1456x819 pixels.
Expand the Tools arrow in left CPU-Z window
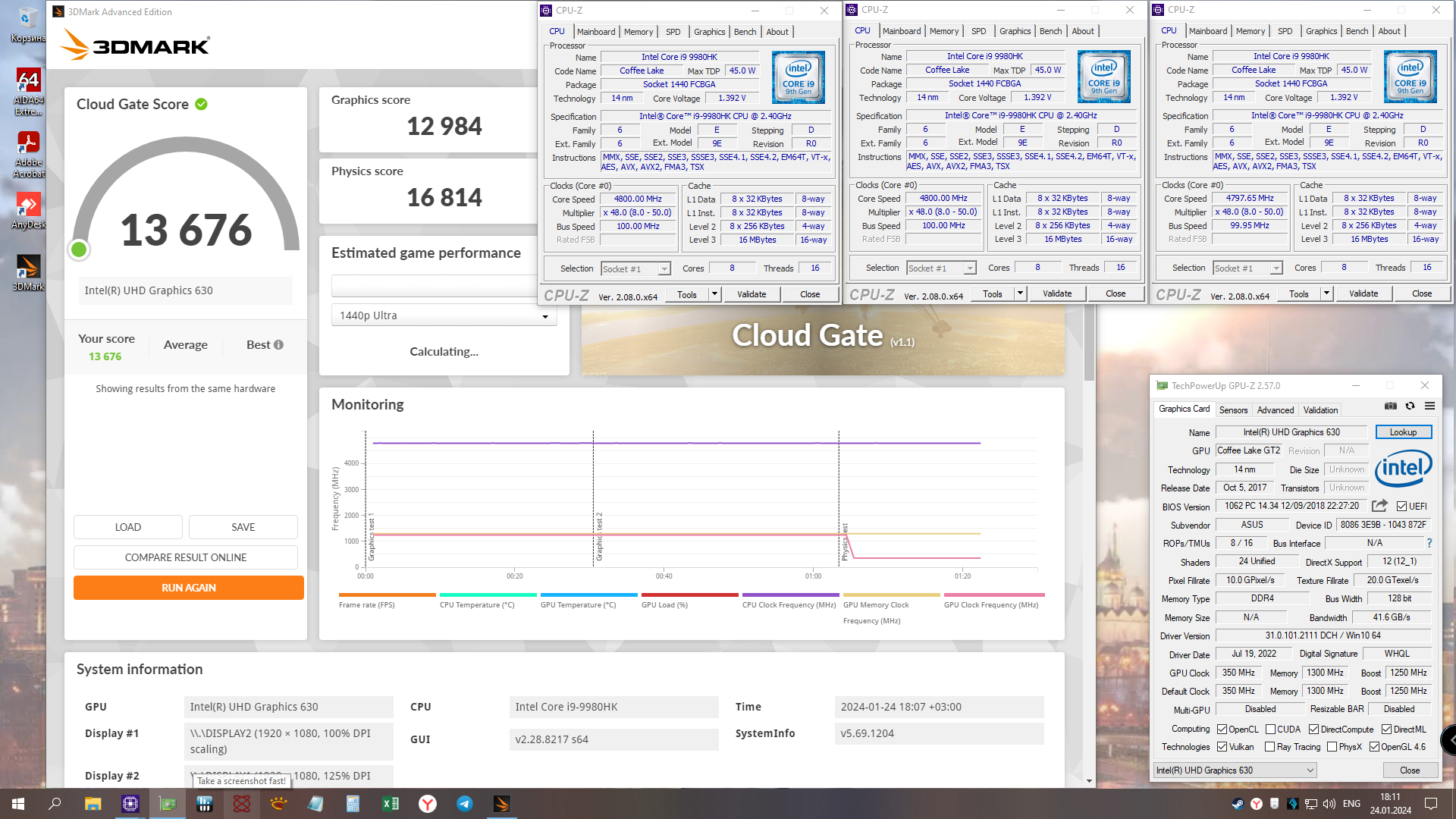tap(714, 294)
